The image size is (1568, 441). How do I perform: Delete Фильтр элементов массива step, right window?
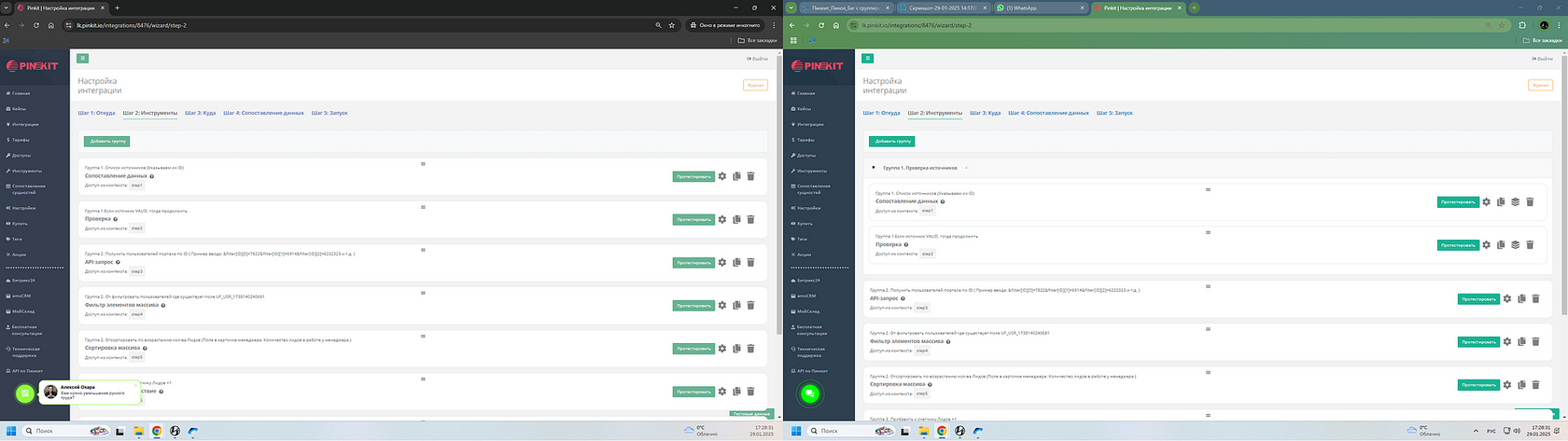(x=1536, y=341)
